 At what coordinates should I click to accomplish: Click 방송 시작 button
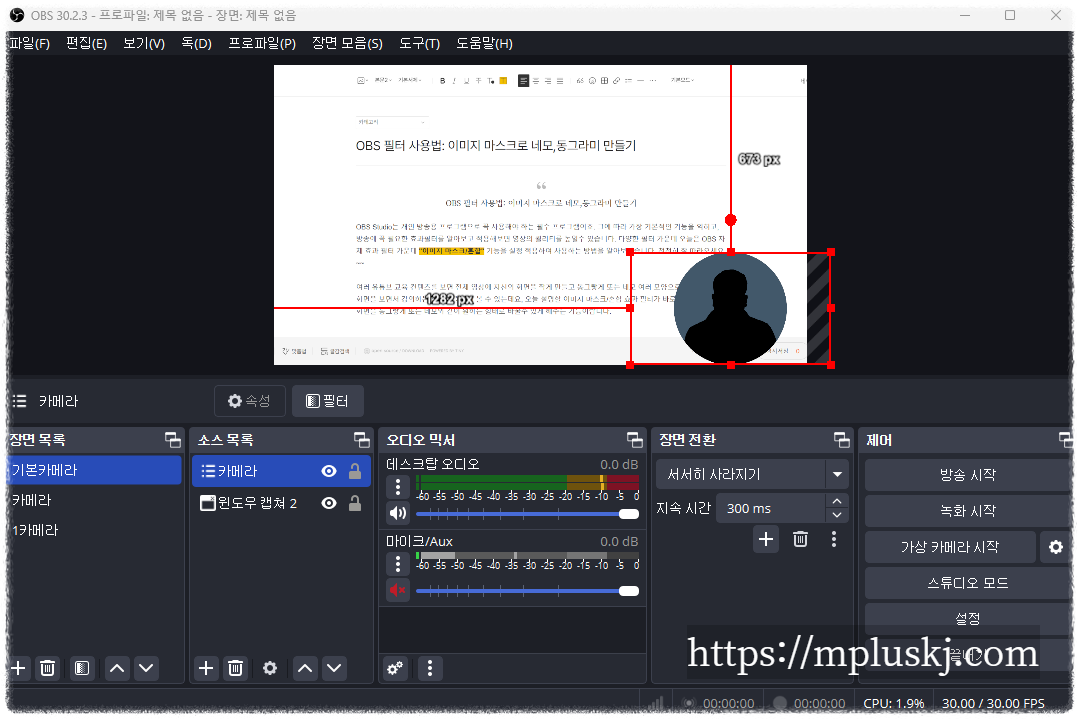(967, 475)
